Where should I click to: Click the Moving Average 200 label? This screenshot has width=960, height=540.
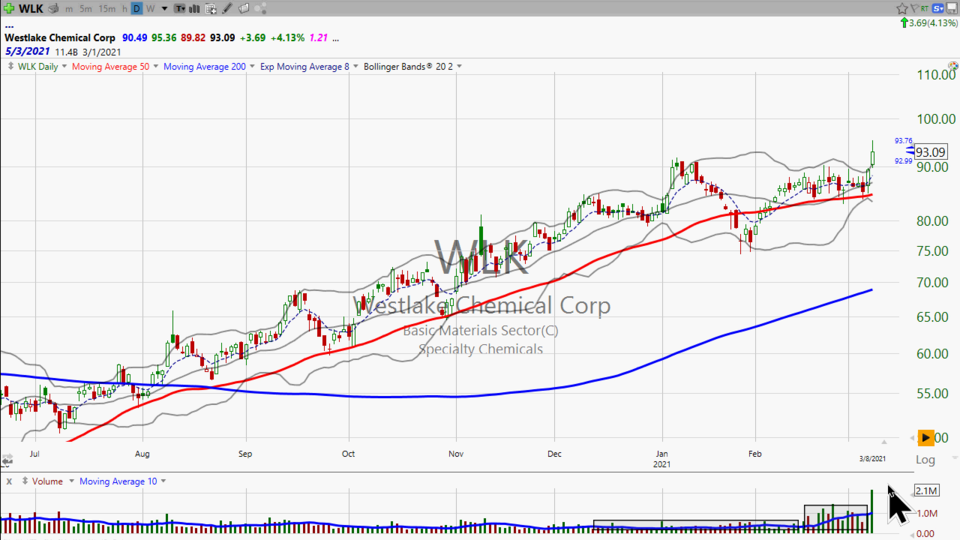pyautogui.click(x=204, y=66)
